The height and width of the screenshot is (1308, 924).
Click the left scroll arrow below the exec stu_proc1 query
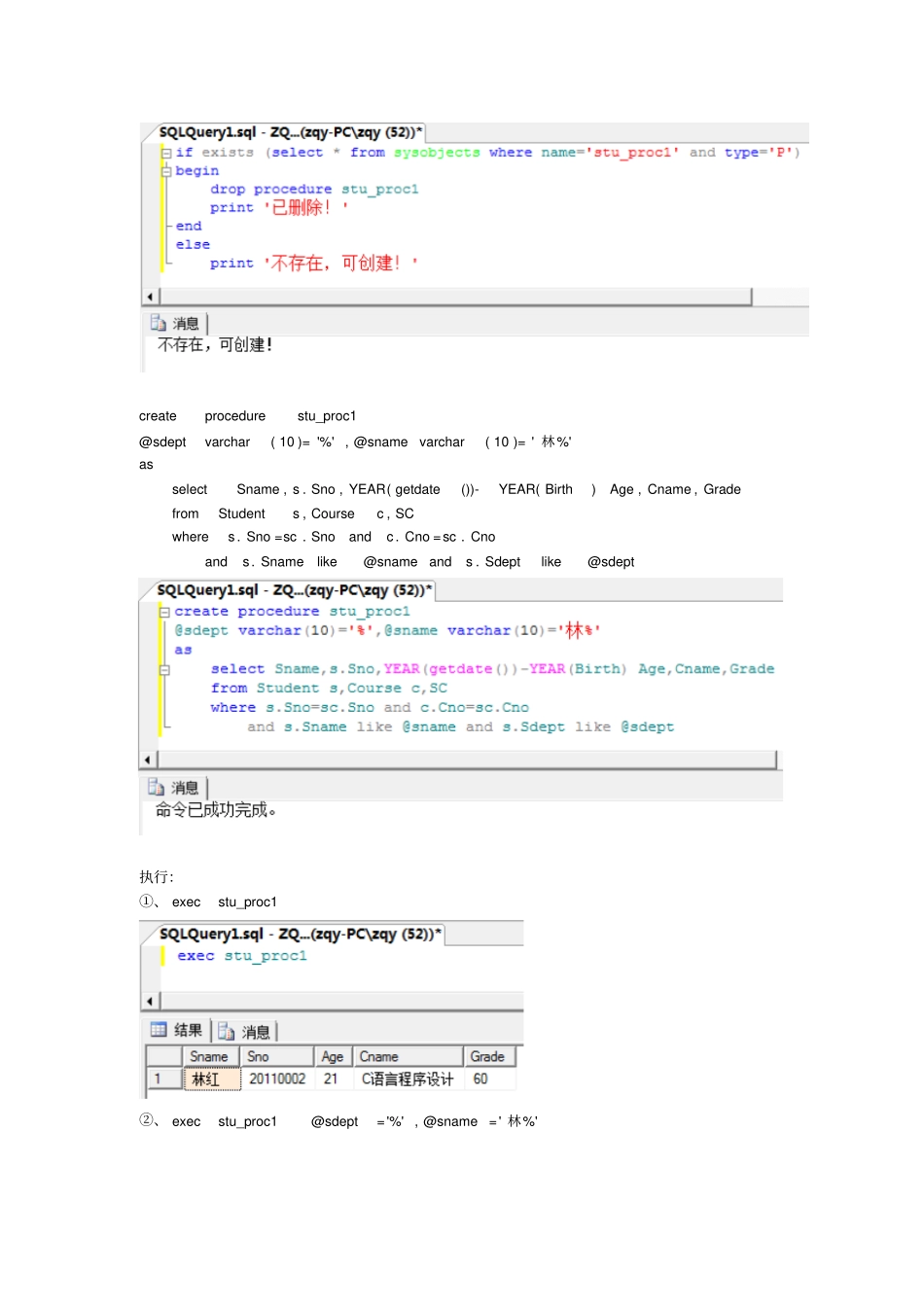pyautogui.click(x=150, y=1001)
